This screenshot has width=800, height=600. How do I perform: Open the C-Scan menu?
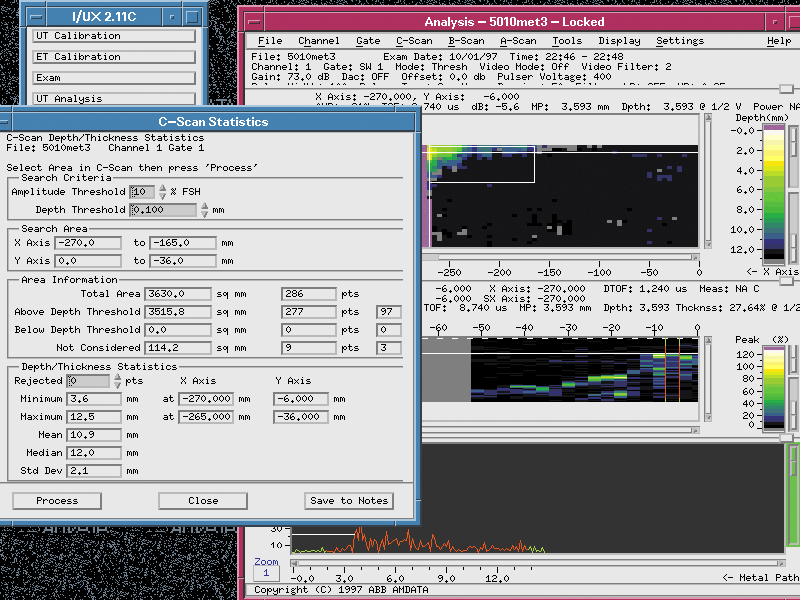pyautogui.click(x=414, y=41)
